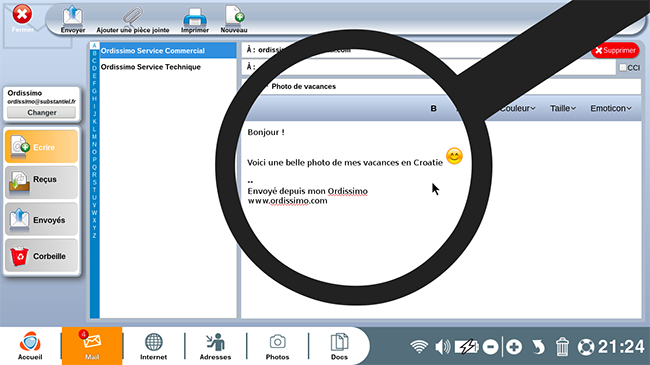
Task: Click the red Supprimer button
Action: (615, 50)
